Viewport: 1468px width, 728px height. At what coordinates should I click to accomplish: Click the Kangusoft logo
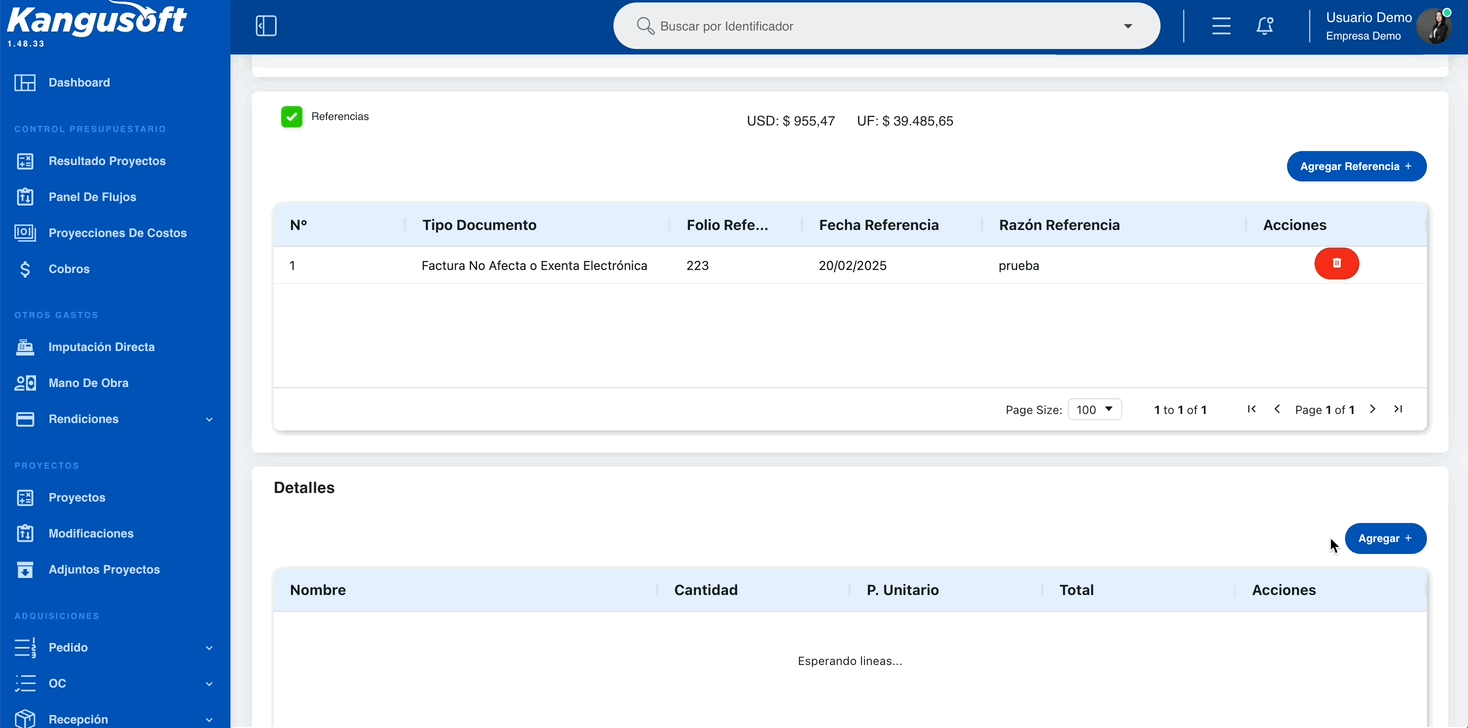pos(97,20)
